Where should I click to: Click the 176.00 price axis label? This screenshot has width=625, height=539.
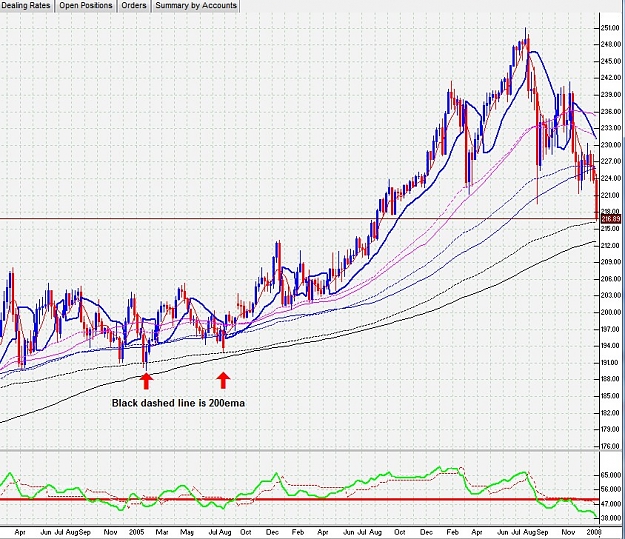611,446
